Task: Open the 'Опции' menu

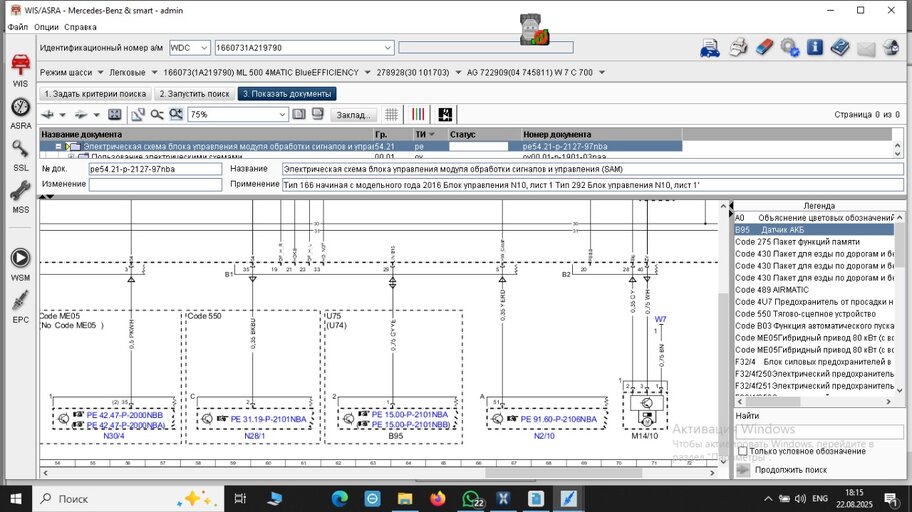Action: (x=47, y=27)
